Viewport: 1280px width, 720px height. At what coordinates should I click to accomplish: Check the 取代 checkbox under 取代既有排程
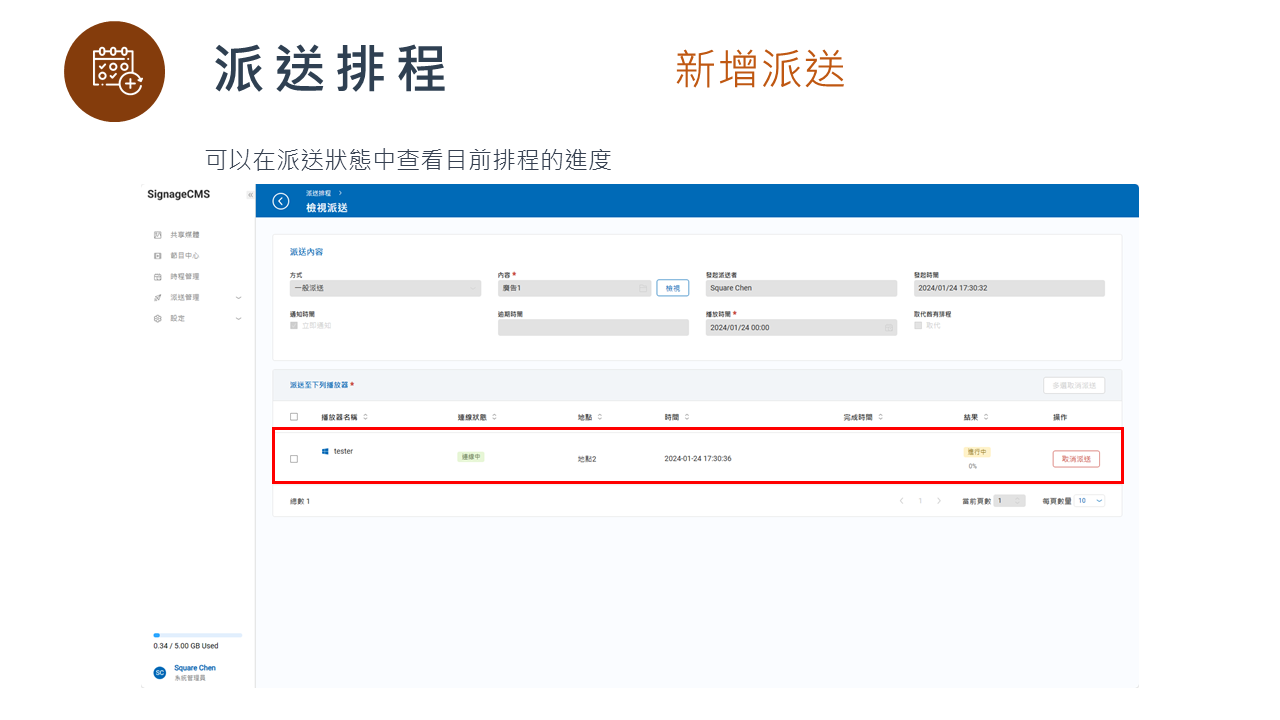click(917, 325)
